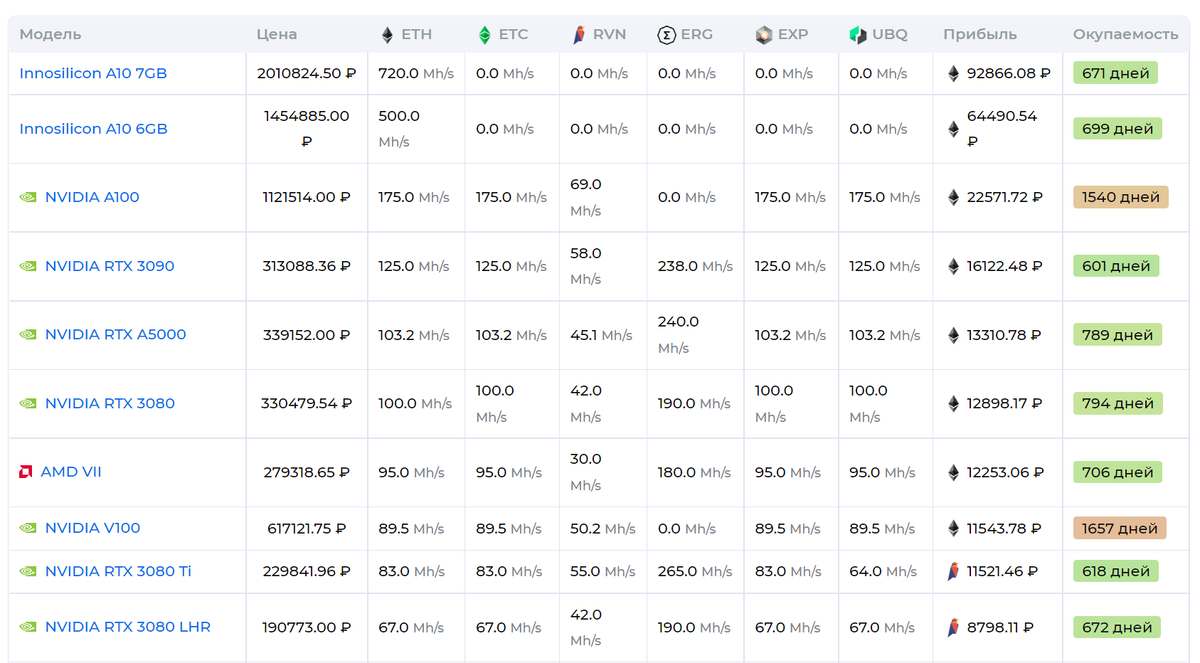Click NVIDIA logo beside RTX 3080 row
The height and width of the screenshot is (663, 1200).
tap(28, 404)
